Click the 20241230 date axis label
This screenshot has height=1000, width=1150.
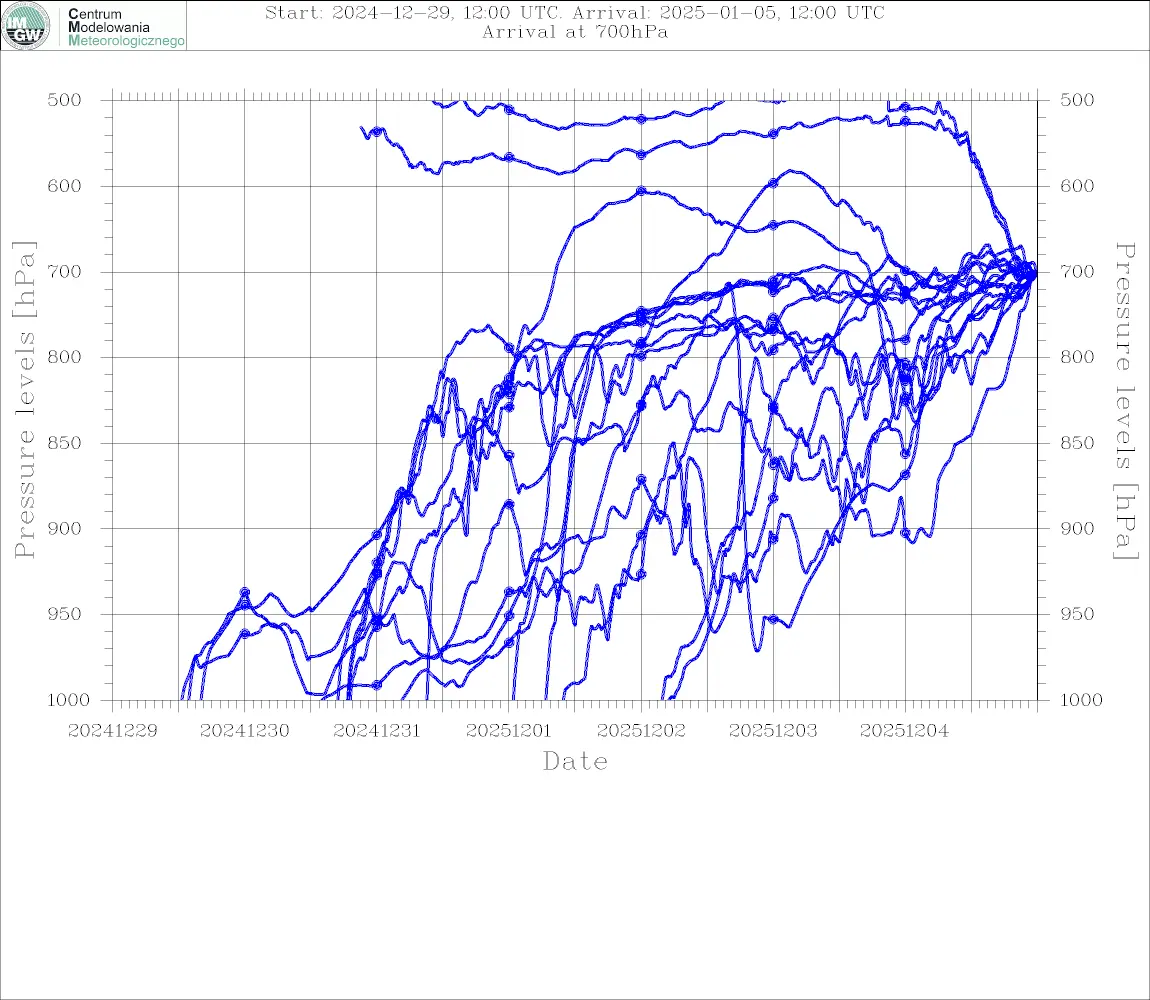point(244,731)
